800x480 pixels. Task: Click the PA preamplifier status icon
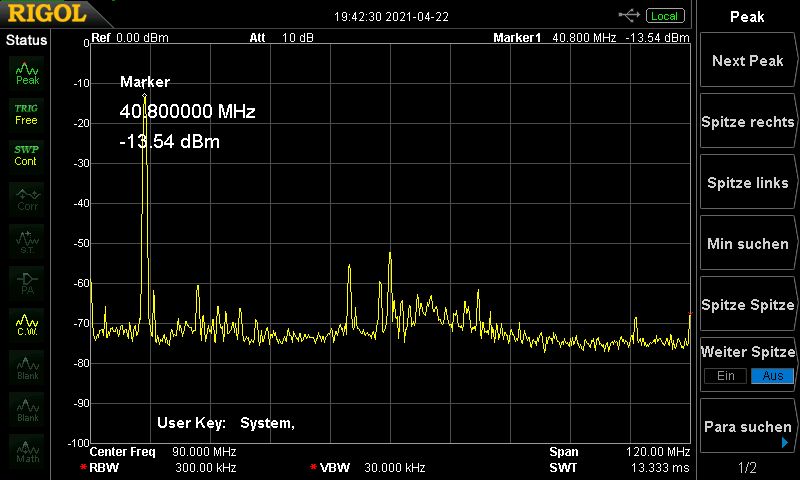tap(27, 284)
